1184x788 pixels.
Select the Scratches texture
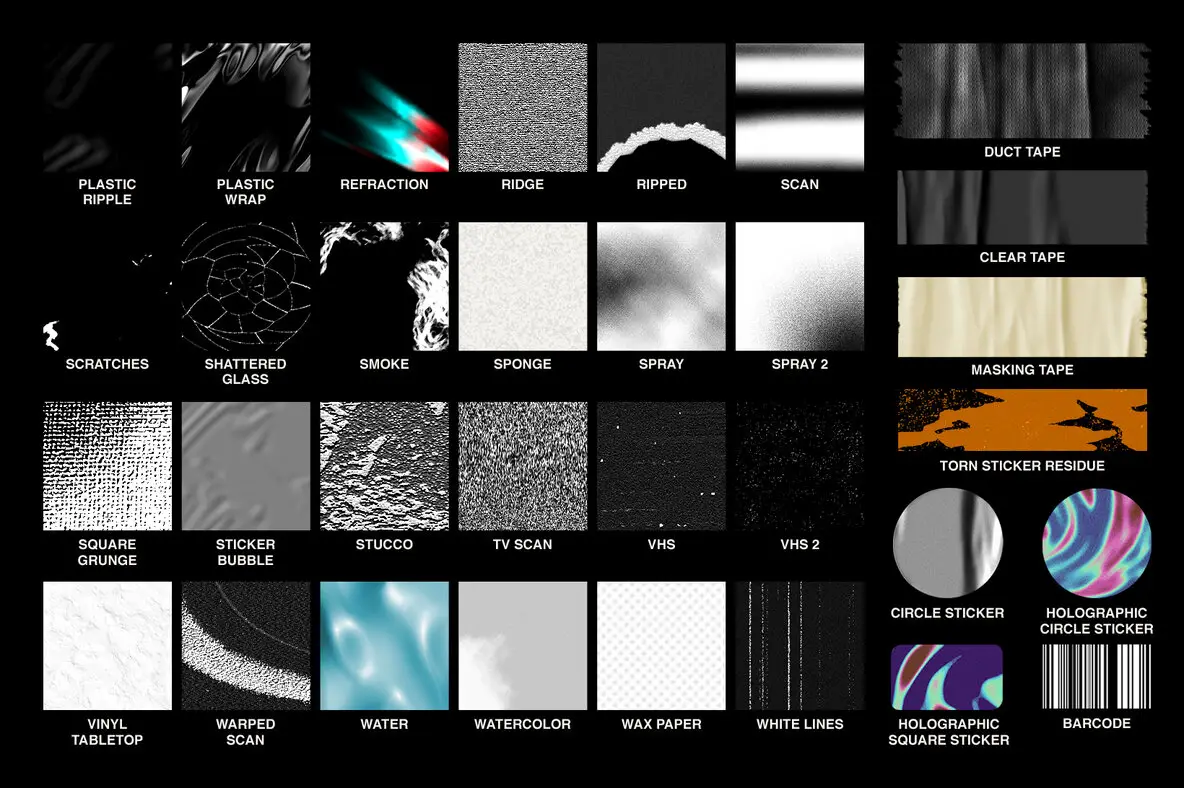(x=107, y=287)
